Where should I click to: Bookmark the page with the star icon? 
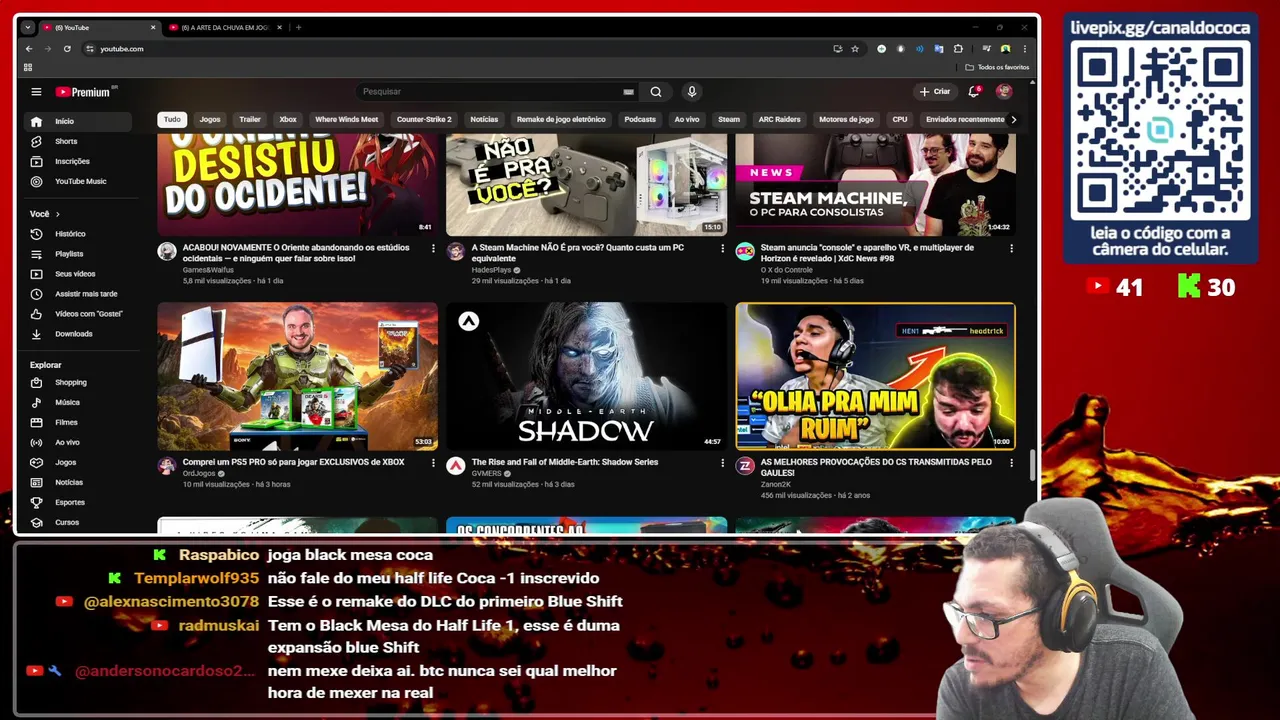tap(855, 49)
